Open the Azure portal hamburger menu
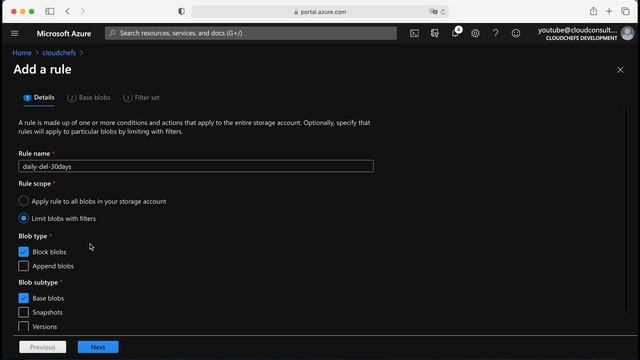The image size is (640, 360). 15,33
